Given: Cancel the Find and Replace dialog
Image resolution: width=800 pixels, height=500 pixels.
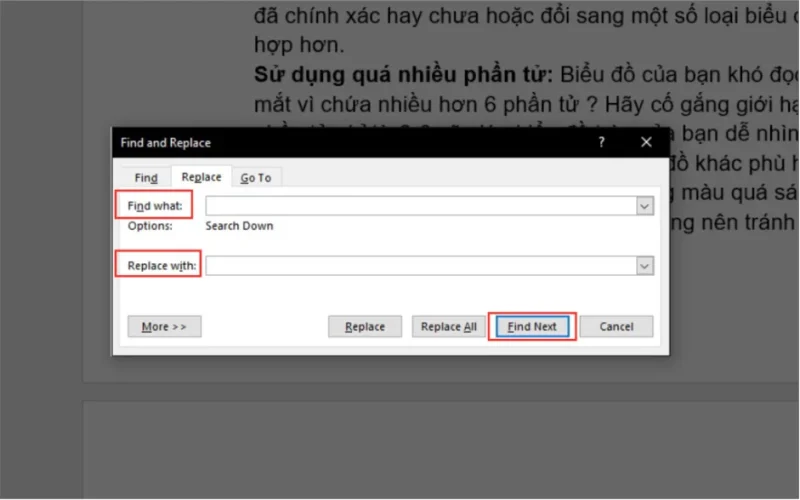Looking at the screenshot, I should coord(616,327).
